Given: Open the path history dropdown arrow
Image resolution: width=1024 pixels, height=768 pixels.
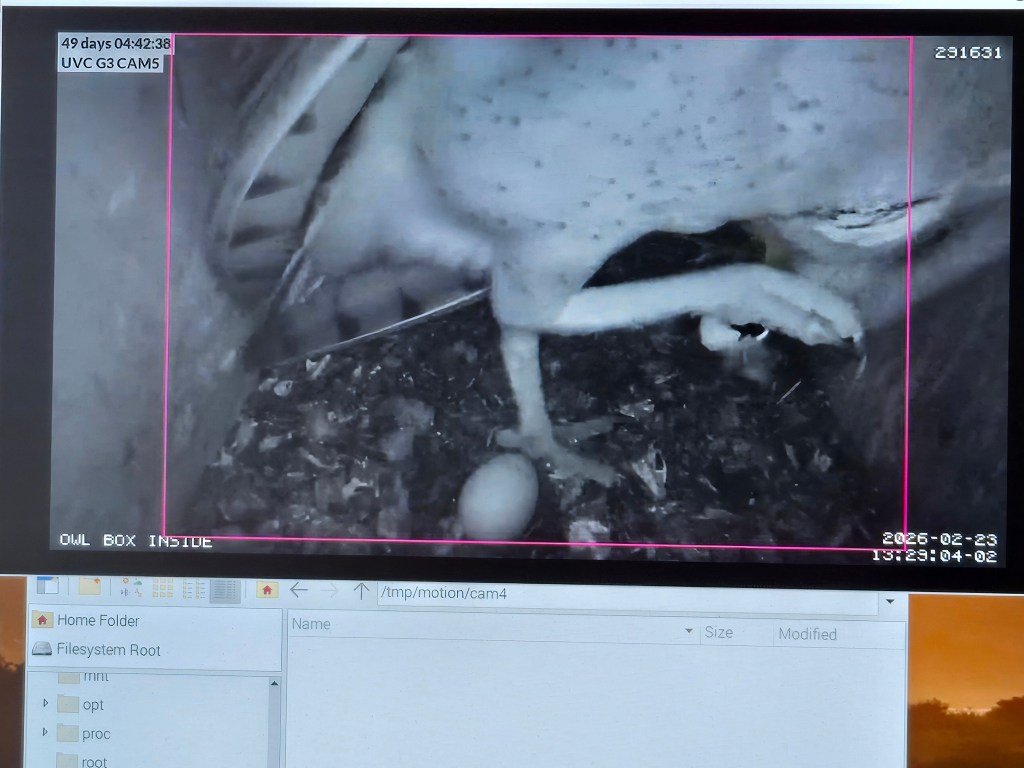Looking at the screenshot, I should (x=889, y=602).
